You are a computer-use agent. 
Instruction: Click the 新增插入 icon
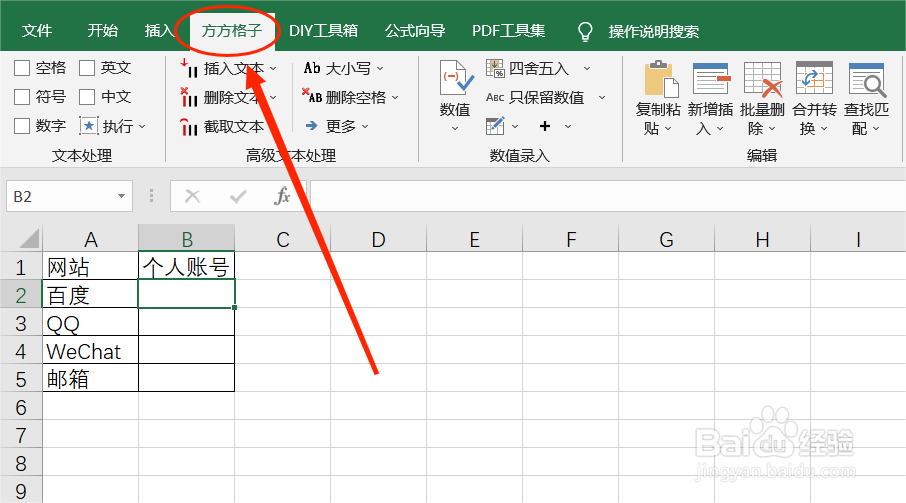pyautogui.click(x=711, y=78)
